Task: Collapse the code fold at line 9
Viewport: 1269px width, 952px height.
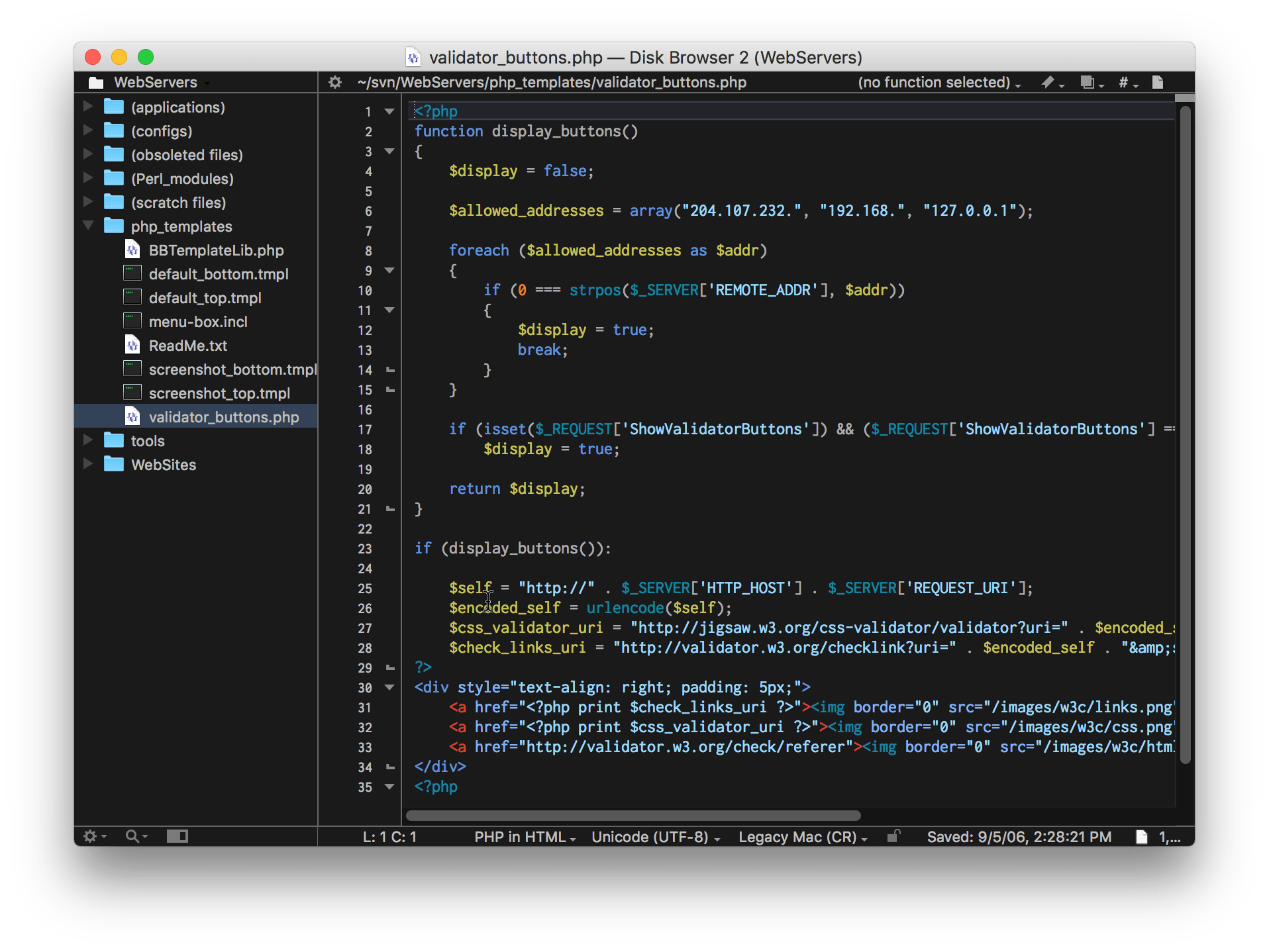Action: (389, 271)
